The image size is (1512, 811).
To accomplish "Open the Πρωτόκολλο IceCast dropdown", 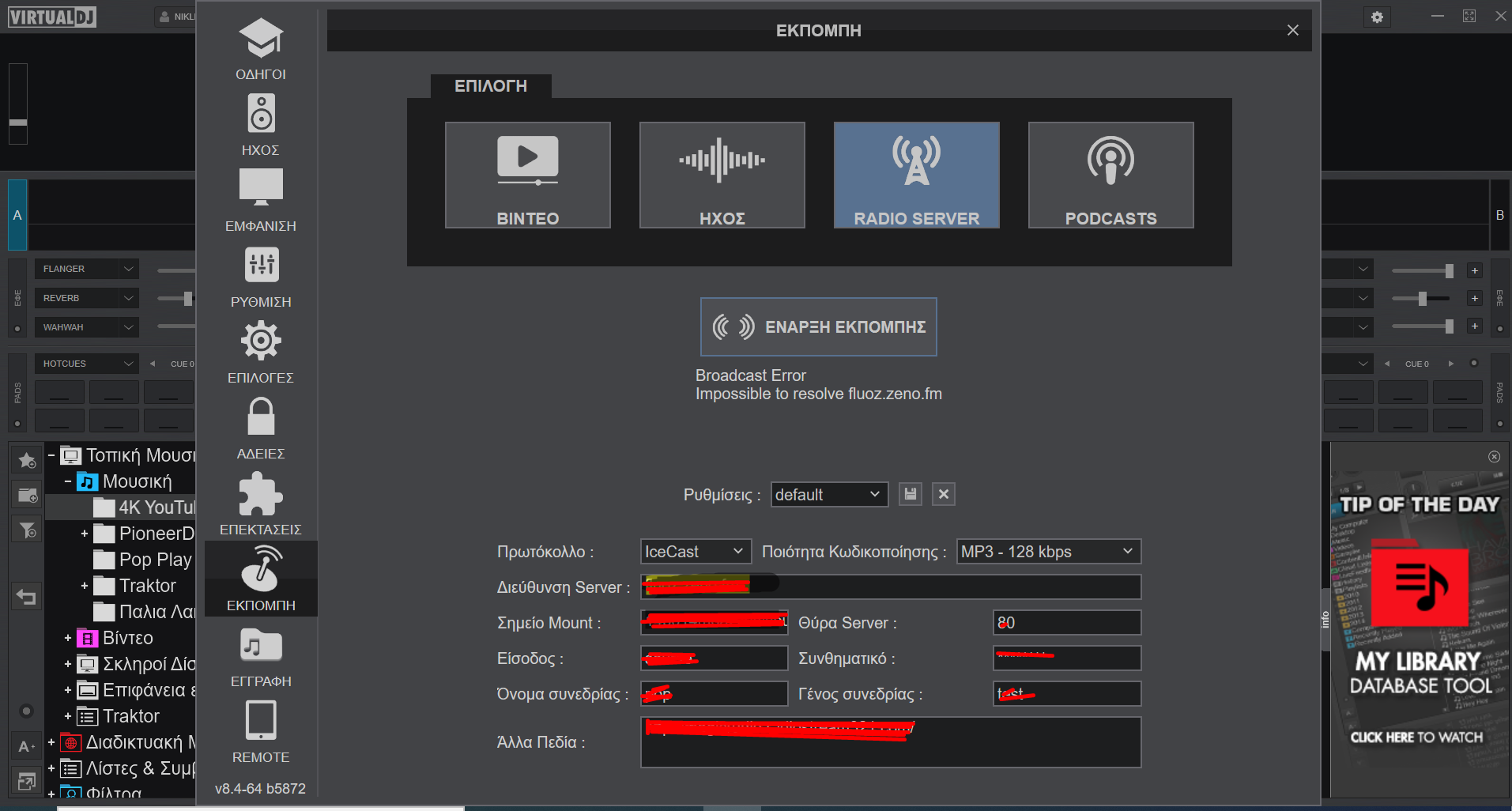I will (x=694, y=552).
